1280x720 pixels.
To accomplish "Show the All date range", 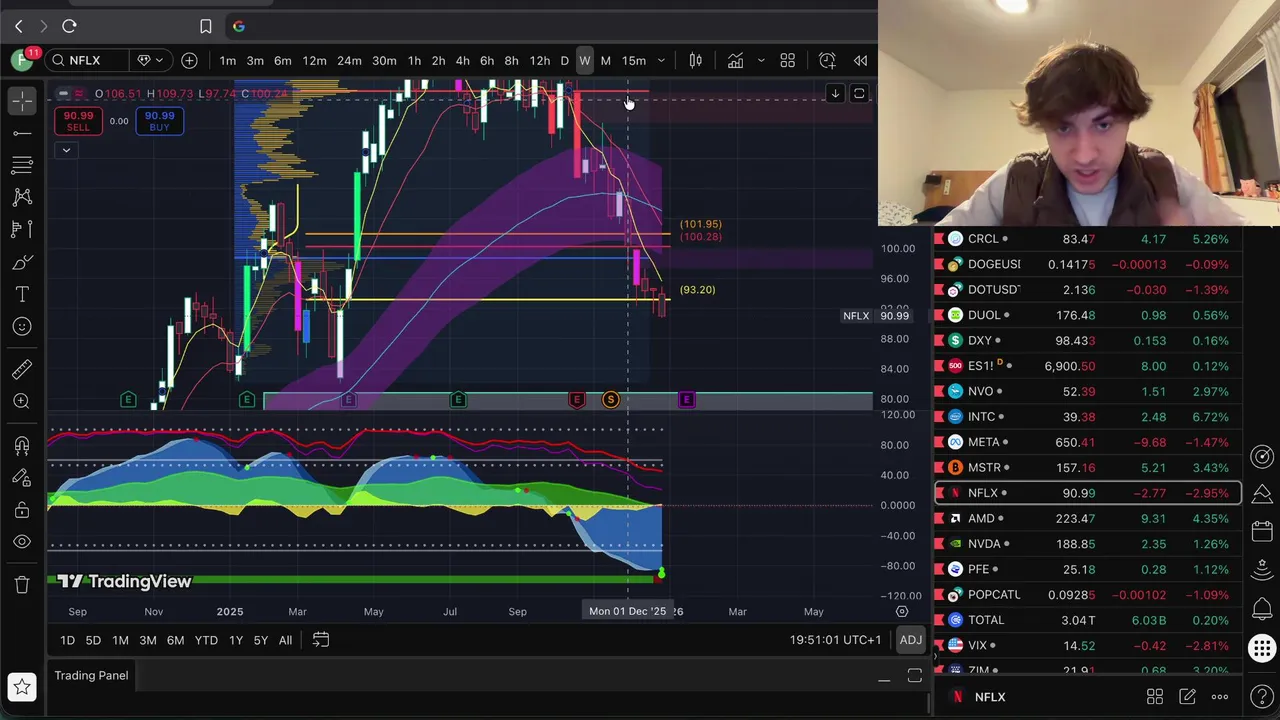I will [x=285, y=640].
